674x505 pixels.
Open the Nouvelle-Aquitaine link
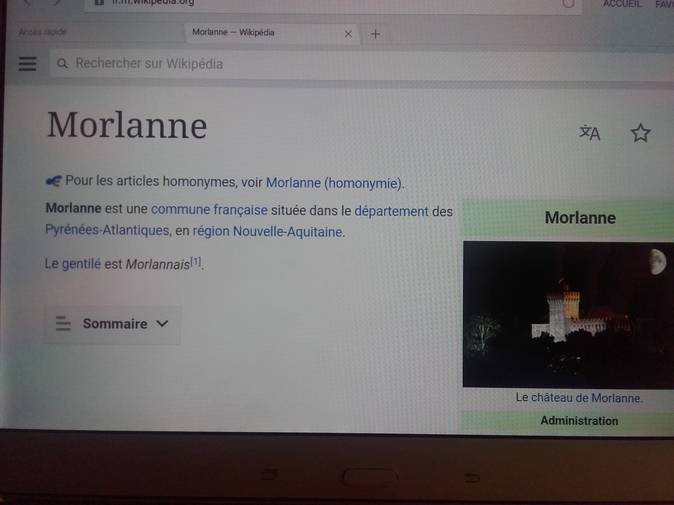[288, 232]
